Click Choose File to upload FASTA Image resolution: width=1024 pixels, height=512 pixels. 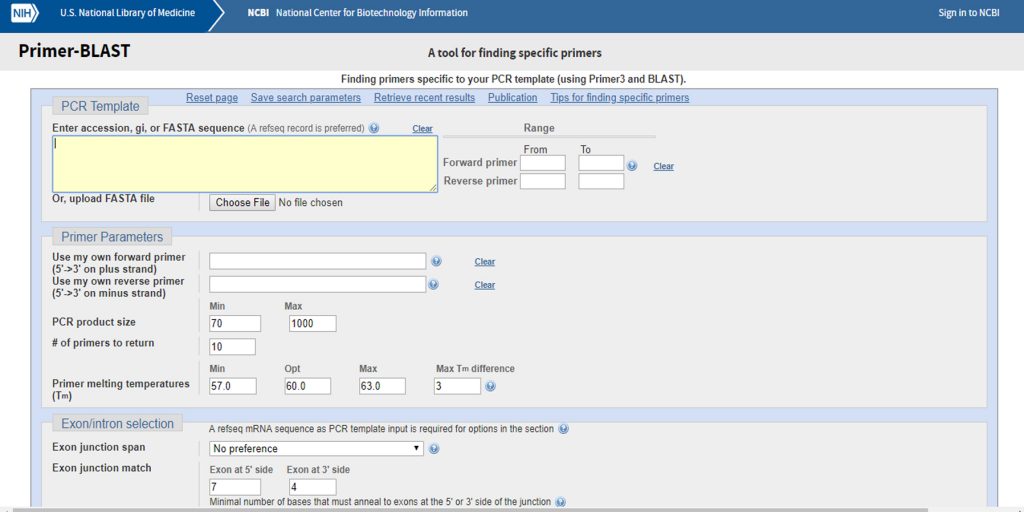242,202
